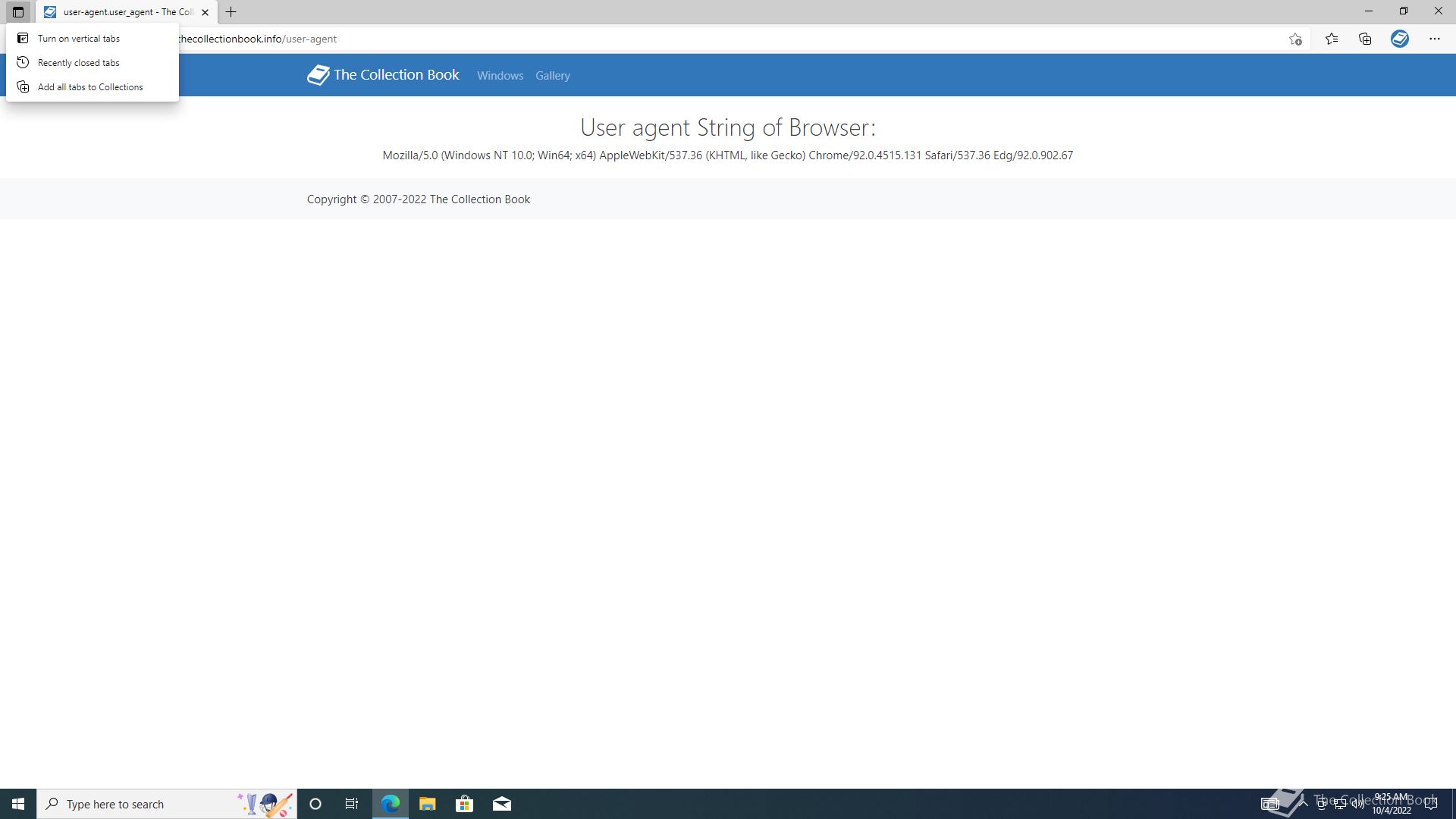The image size is (1456, 819).
Task: Restore down the browser window
Action: (1404, 11)
